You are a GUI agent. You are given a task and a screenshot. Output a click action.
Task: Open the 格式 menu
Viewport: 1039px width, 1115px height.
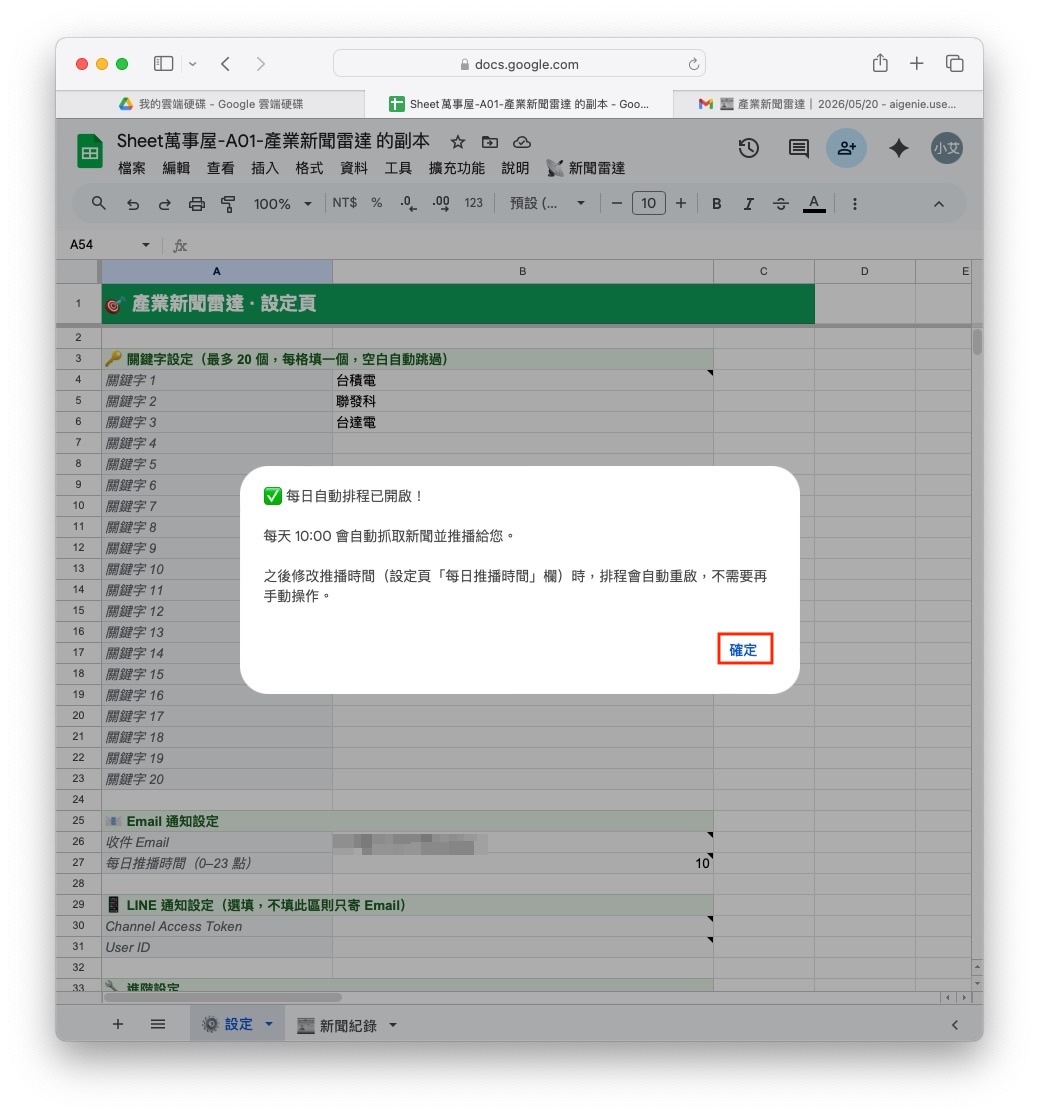[309, 168]
